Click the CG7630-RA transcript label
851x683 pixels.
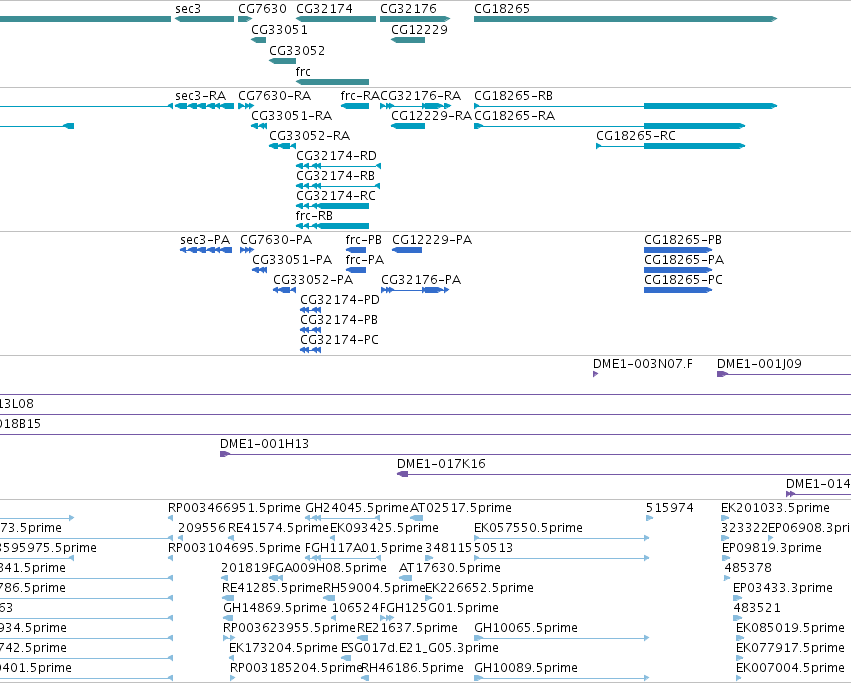click(275, 96)
